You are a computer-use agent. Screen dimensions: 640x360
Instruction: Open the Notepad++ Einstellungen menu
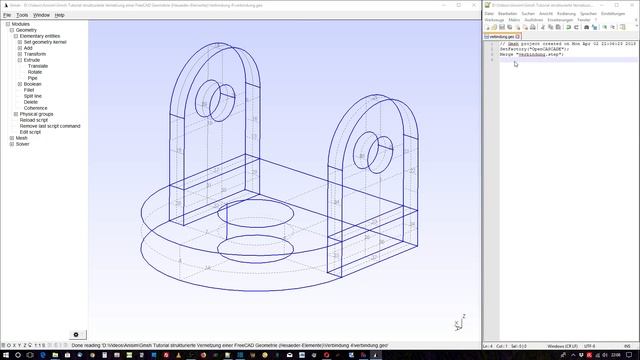613,13
